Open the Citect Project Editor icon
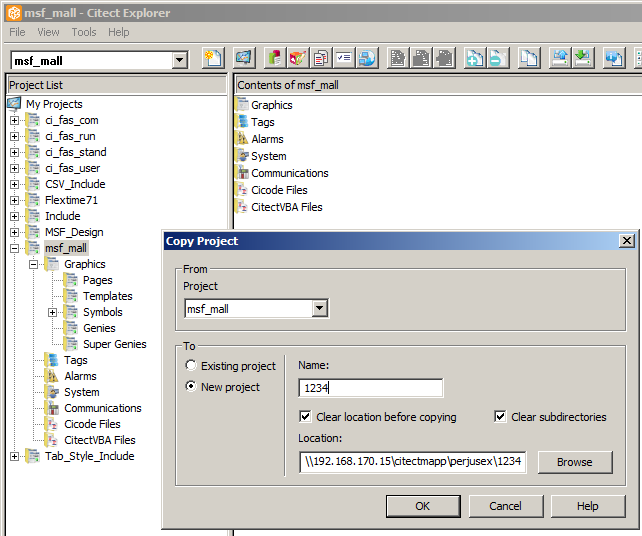The width and height of the screenshot is (642, 536). tap(275, 58)
